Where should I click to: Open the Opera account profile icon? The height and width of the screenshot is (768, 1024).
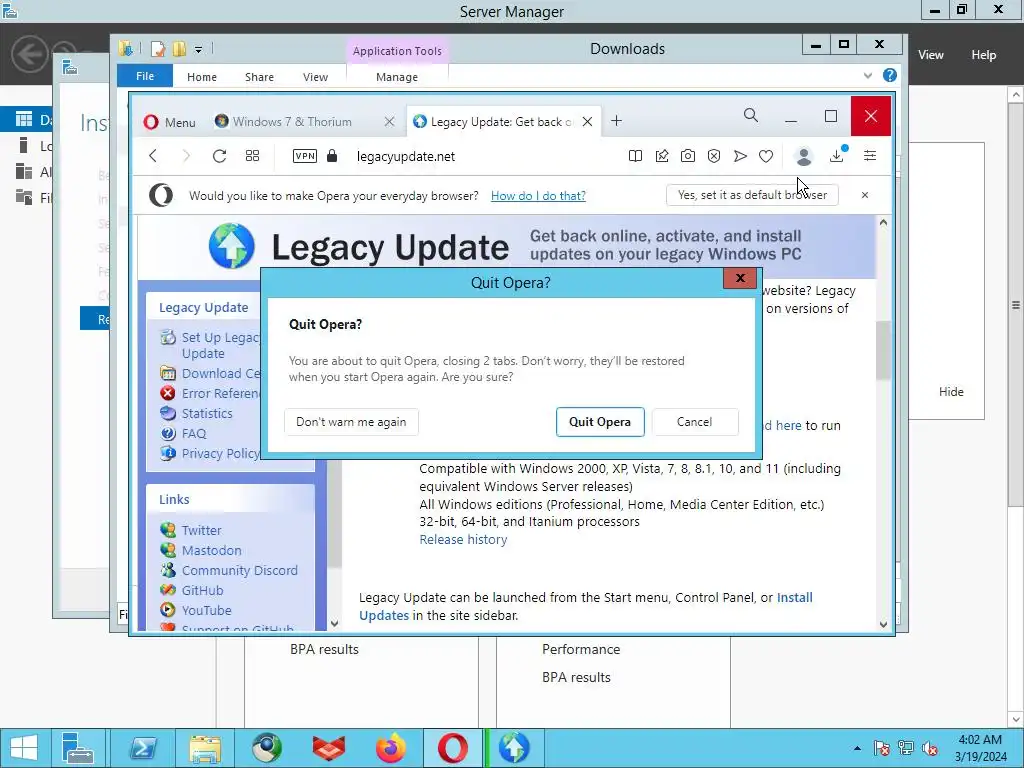coord(804,156)
